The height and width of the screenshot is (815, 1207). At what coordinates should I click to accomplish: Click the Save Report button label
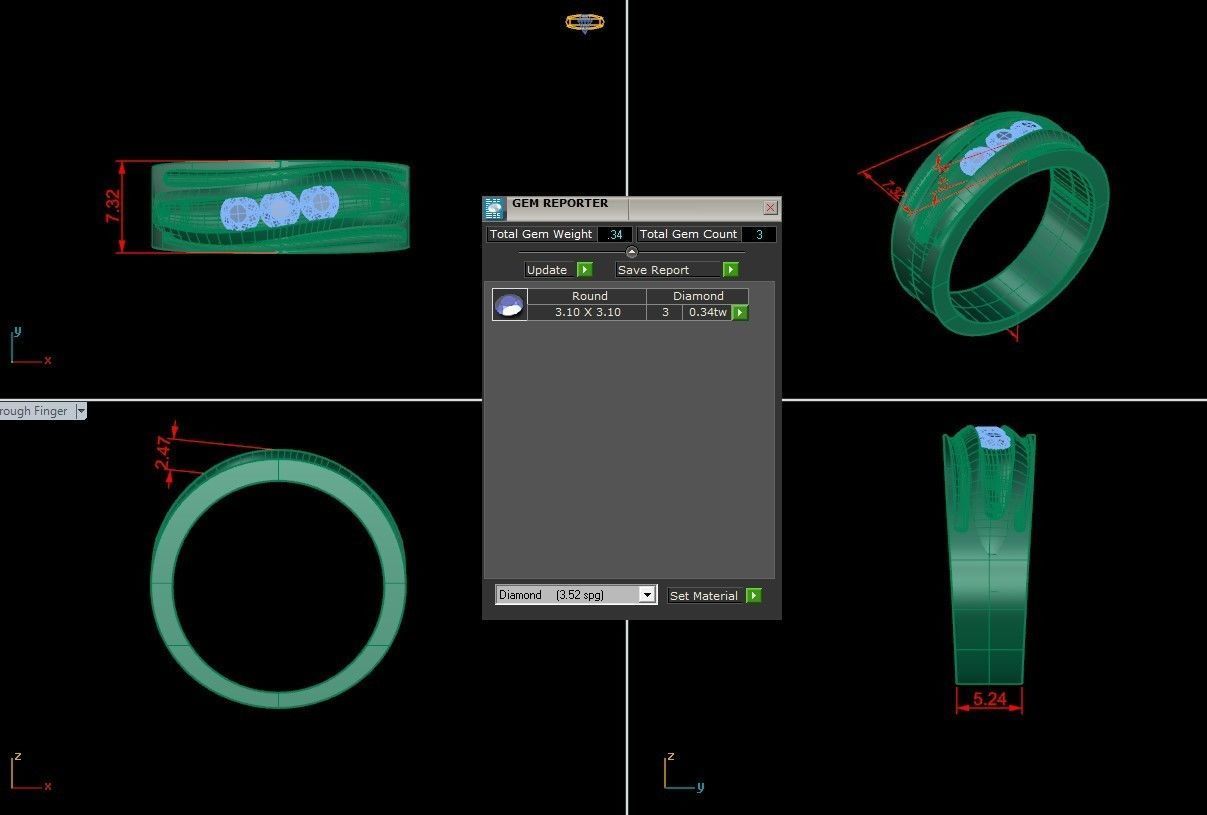click(653, 270)
